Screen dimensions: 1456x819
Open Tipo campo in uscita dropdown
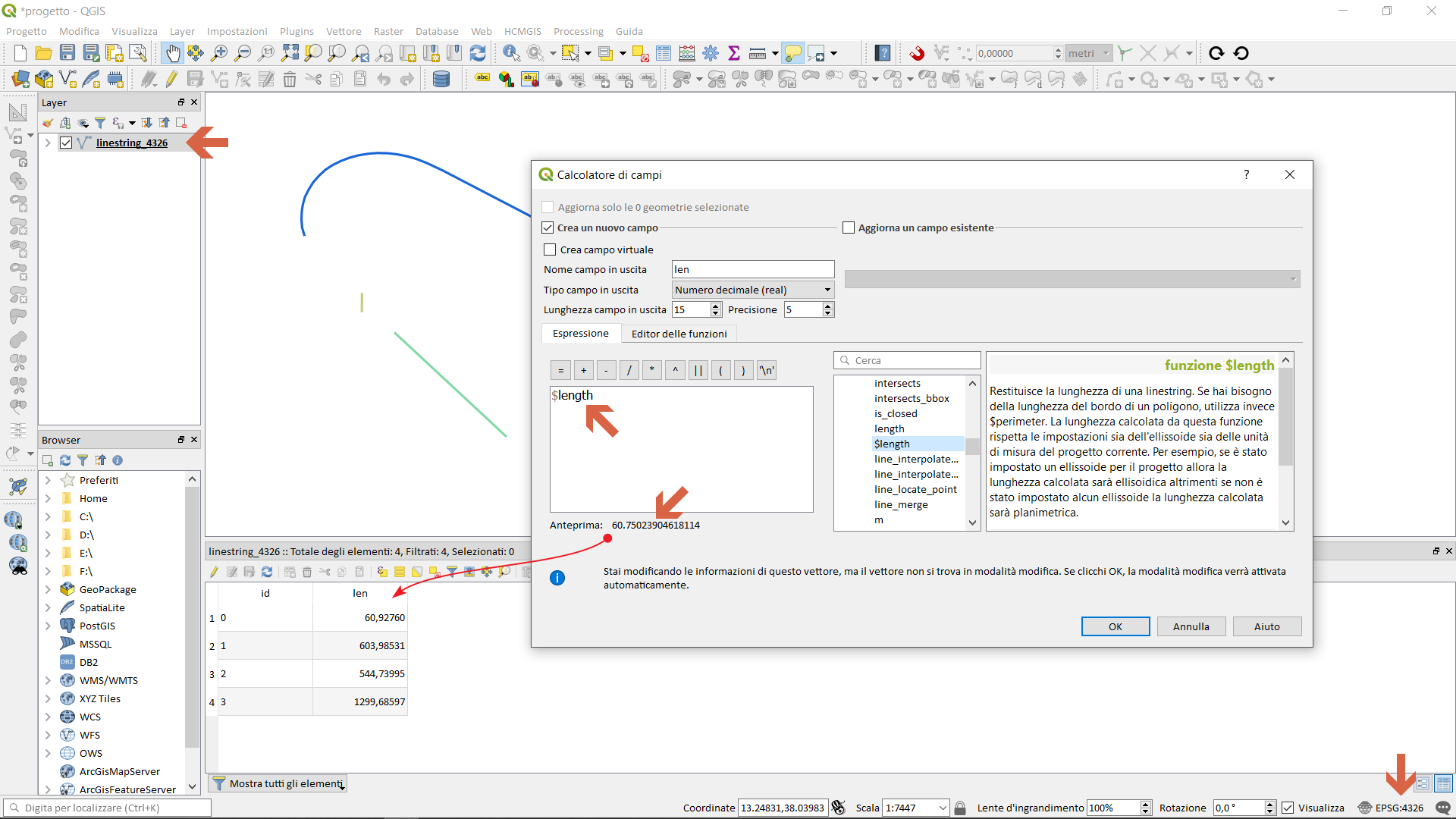752,290
